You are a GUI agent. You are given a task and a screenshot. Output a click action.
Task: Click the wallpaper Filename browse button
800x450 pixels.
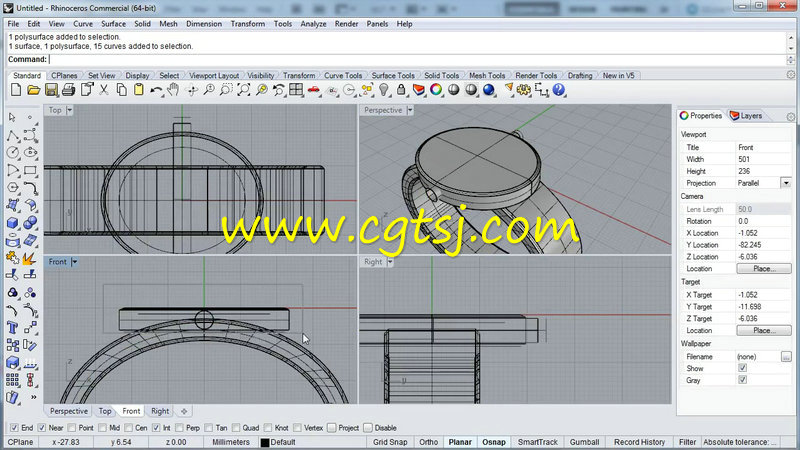click(786, 357)
